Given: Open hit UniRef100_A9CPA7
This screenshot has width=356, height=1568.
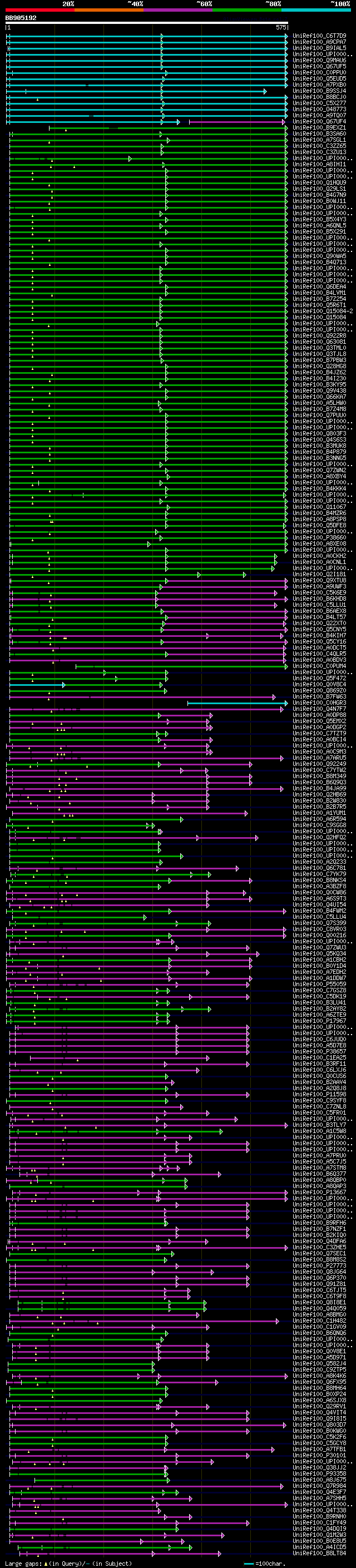Looking at the screenshot, I should click(x=319, y=42).
